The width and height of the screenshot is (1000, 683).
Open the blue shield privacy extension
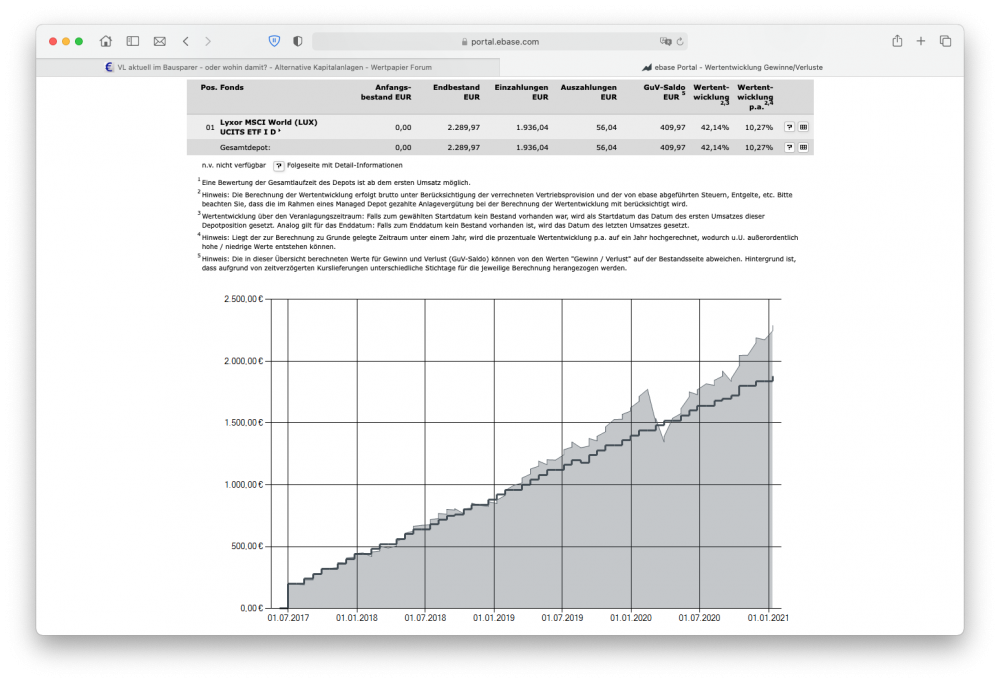(x=274, y=41)
